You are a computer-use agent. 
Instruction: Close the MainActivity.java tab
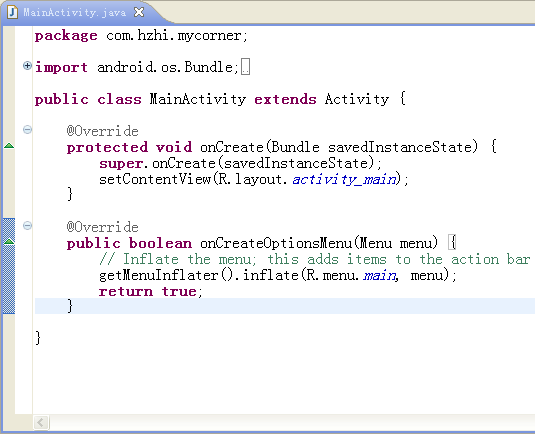click(x=139, y=12)
